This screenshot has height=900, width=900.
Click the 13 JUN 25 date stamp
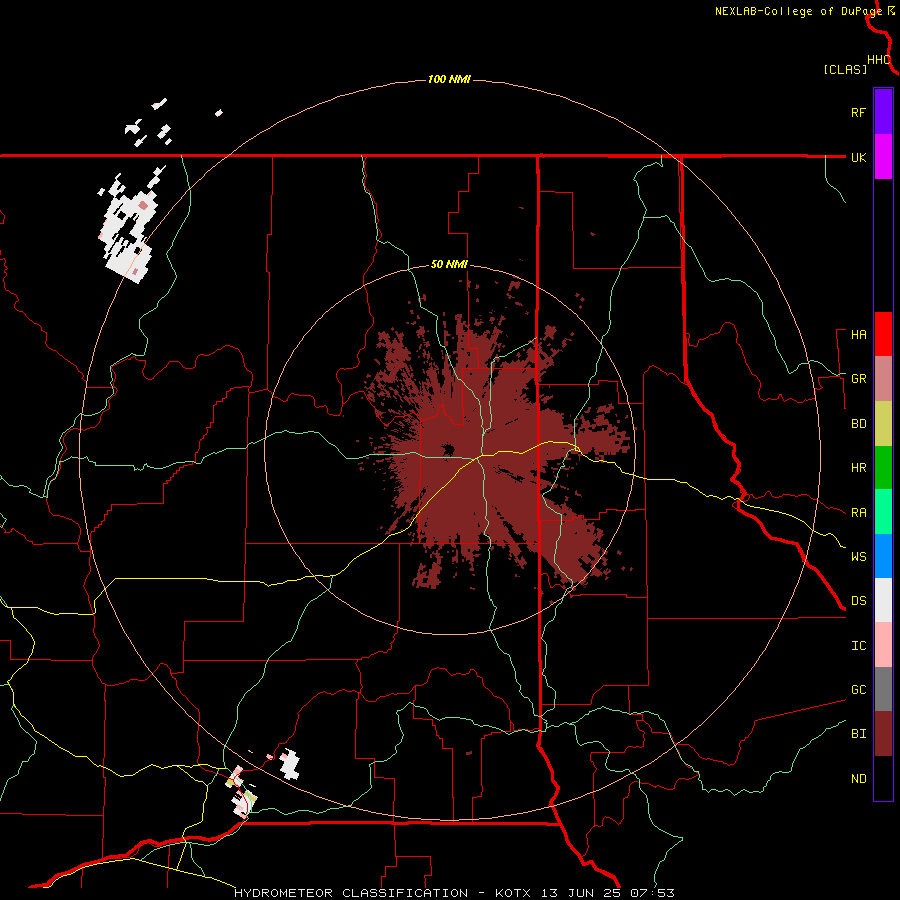click(581, 893)
